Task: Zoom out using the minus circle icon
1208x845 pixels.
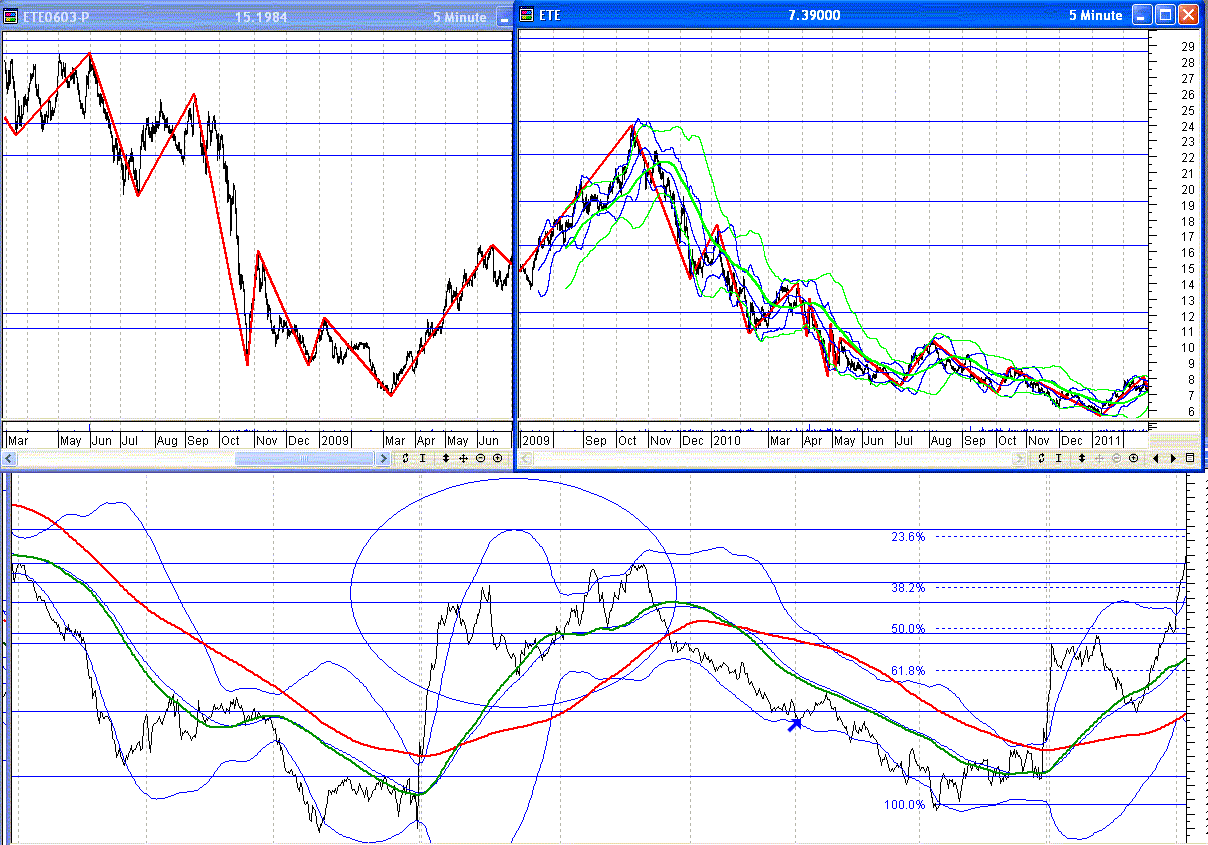Action: [478, 458]
